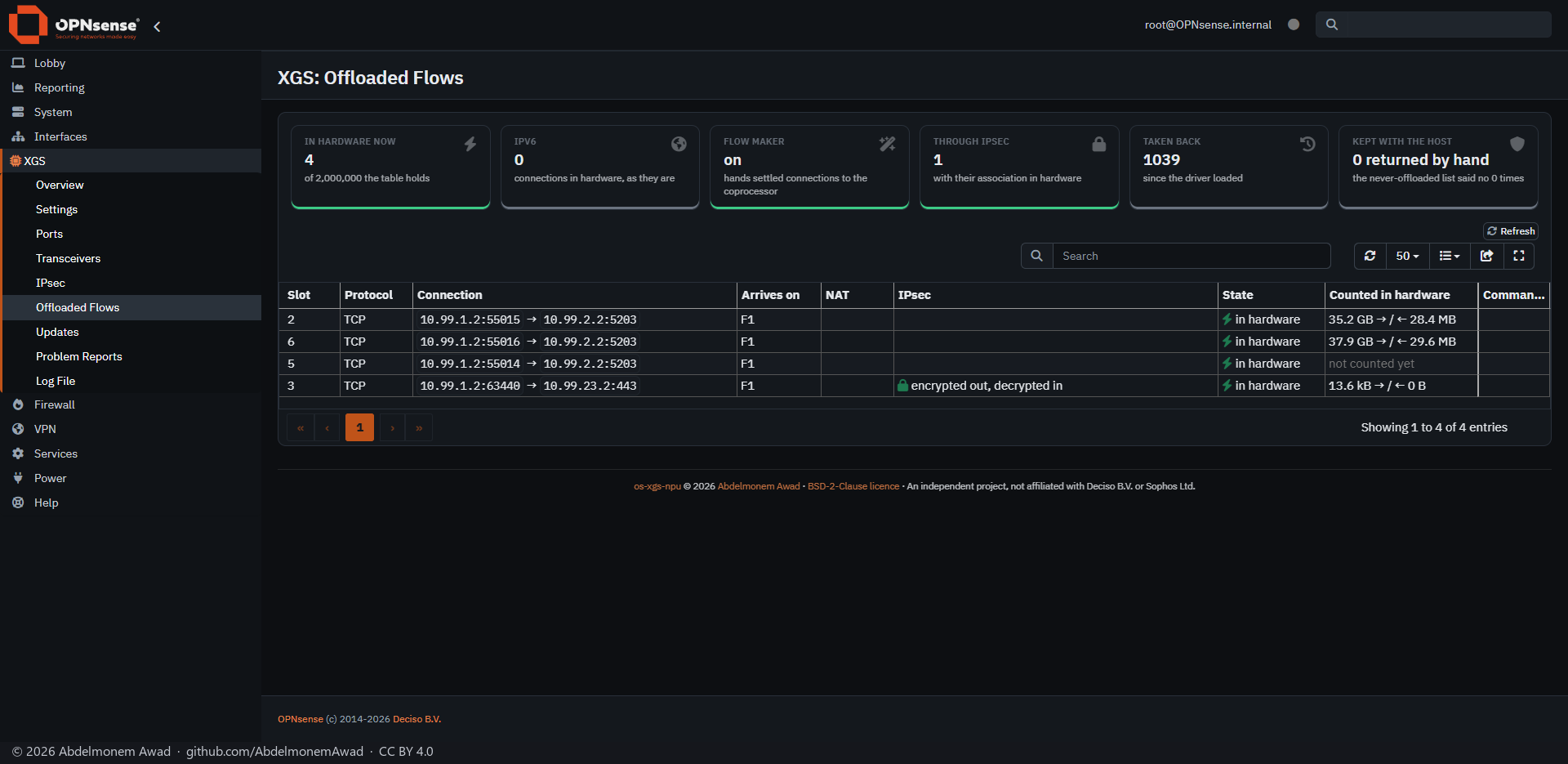Open the XGS Transceivers page
1568x764 pixels.
[68, 258]
